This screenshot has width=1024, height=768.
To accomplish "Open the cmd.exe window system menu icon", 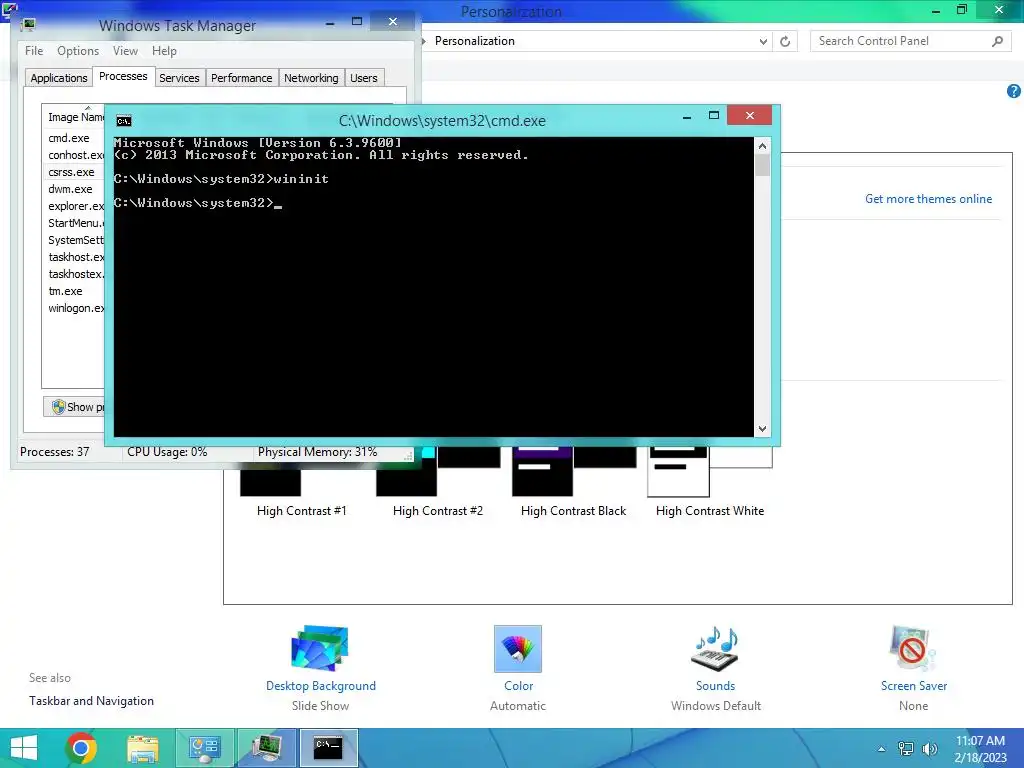I will point(123,121).
